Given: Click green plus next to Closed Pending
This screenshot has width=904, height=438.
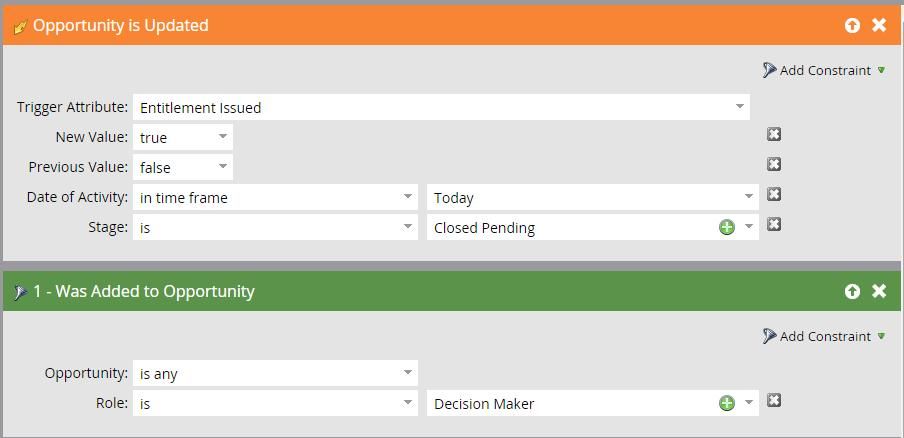Looking at the screenshot, I should (727, 228).
